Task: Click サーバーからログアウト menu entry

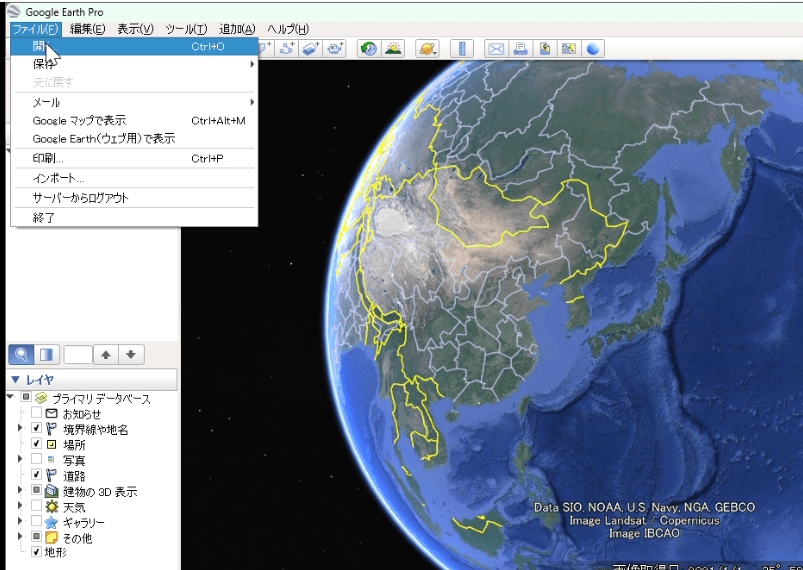Action: tap(80, 198)
